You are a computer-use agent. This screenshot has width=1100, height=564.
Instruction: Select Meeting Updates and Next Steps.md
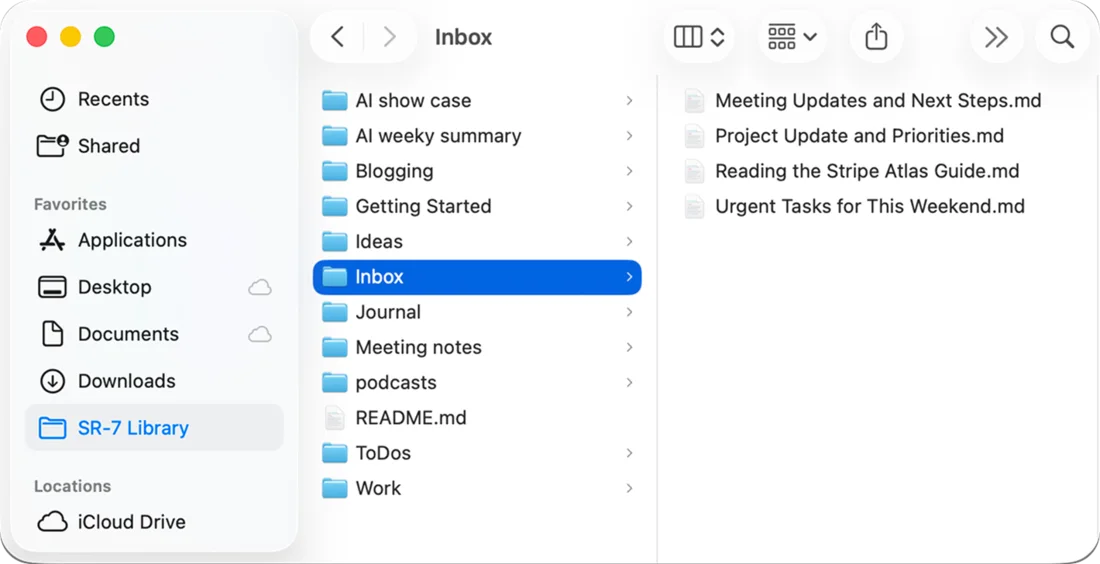tap(877, 100)
